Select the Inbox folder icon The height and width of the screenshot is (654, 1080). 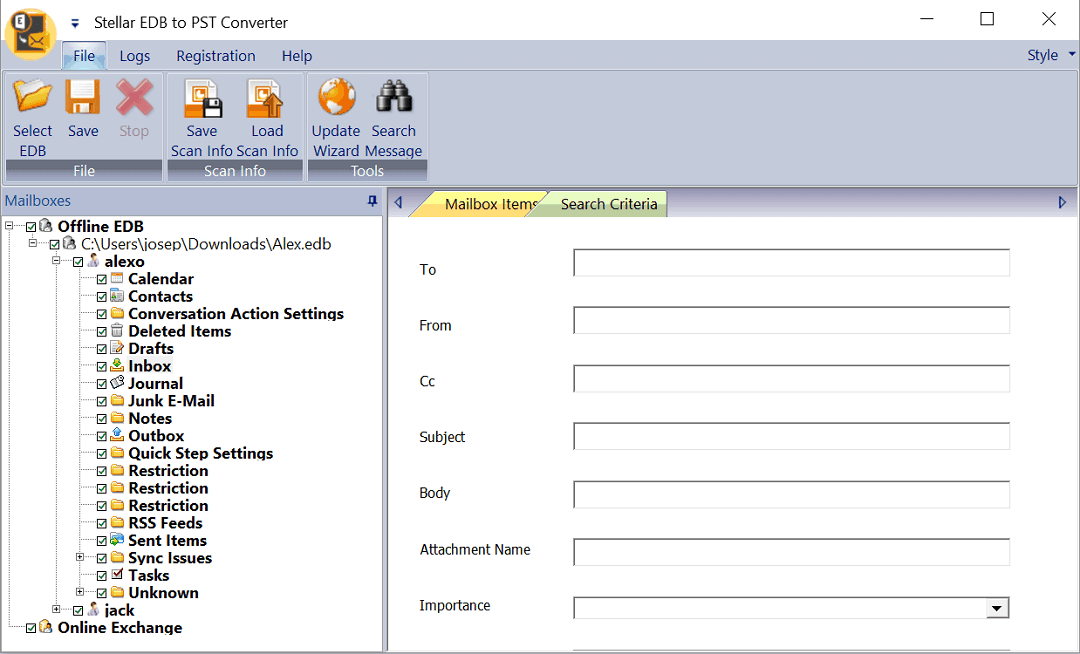coord(117,366)
